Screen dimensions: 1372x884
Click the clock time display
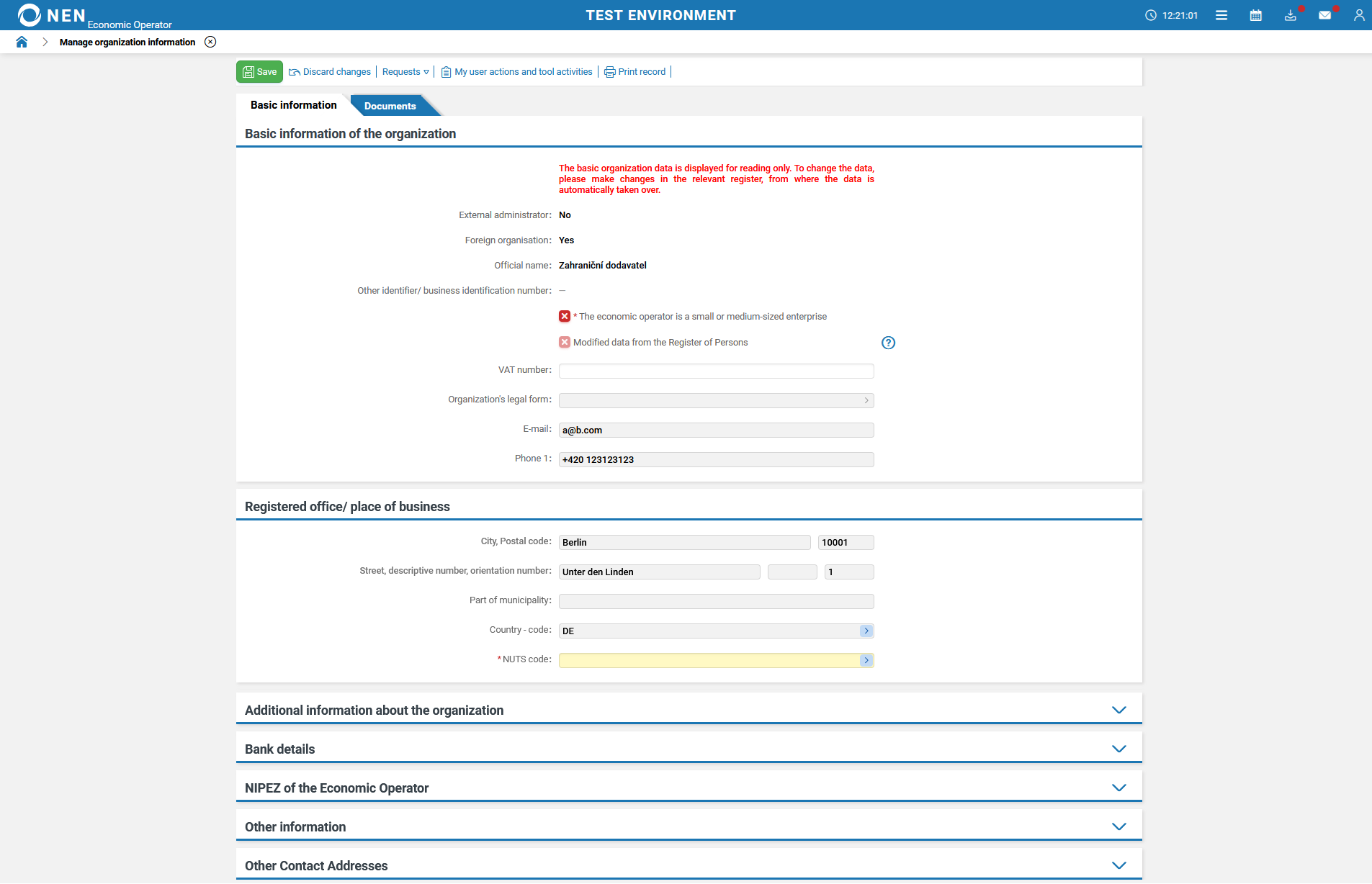point(1172,15)
